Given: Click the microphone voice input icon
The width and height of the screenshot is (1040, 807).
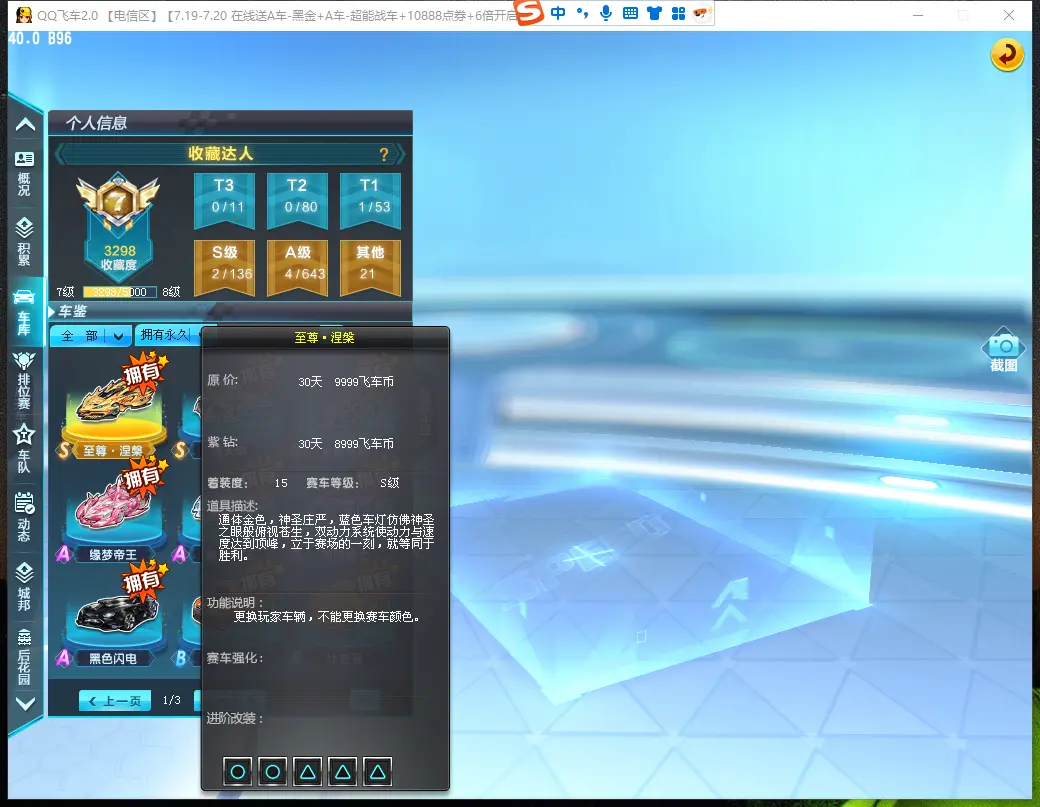Looking at the screenshot, I should [x=606, y=13].
